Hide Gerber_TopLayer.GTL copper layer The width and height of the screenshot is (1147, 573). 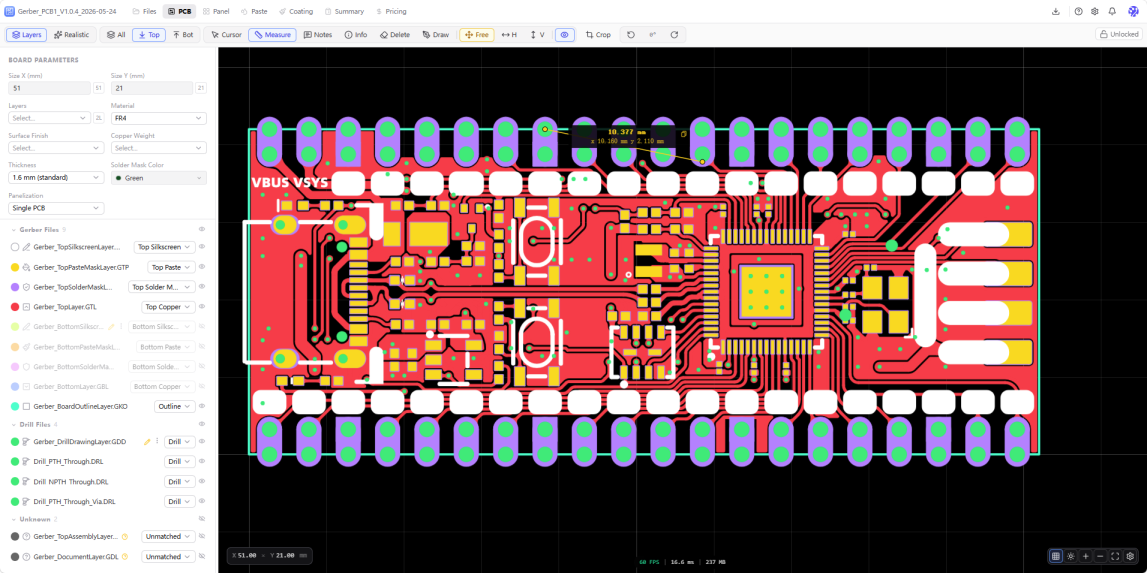202,307
